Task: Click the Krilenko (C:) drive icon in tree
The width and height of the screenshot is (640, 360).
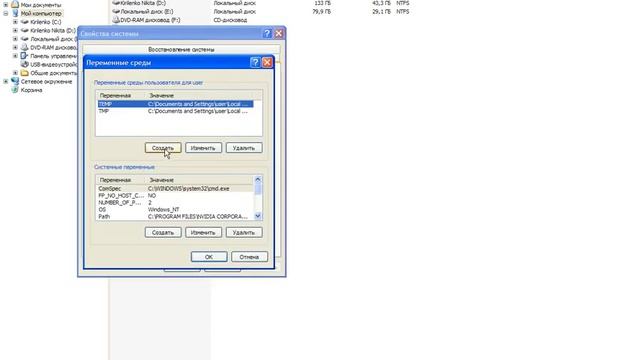Action: (x=24, y=22)
